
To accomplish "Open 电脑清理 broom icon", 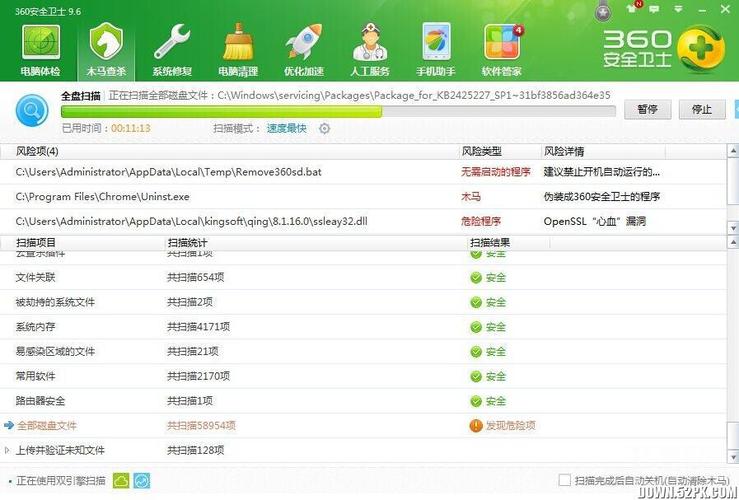I will click(238, 41).
